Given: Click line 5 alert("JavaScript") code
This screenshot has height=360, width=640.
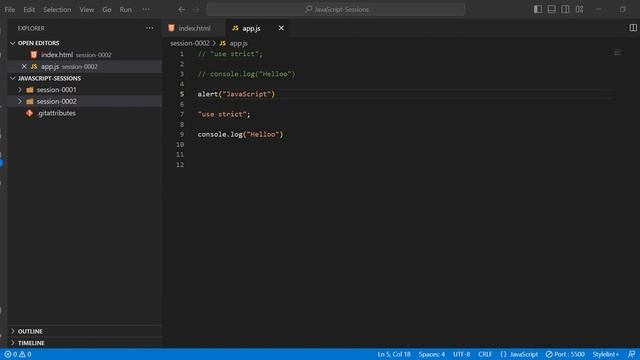Looking at the screenshot, I should click(236, 94).
